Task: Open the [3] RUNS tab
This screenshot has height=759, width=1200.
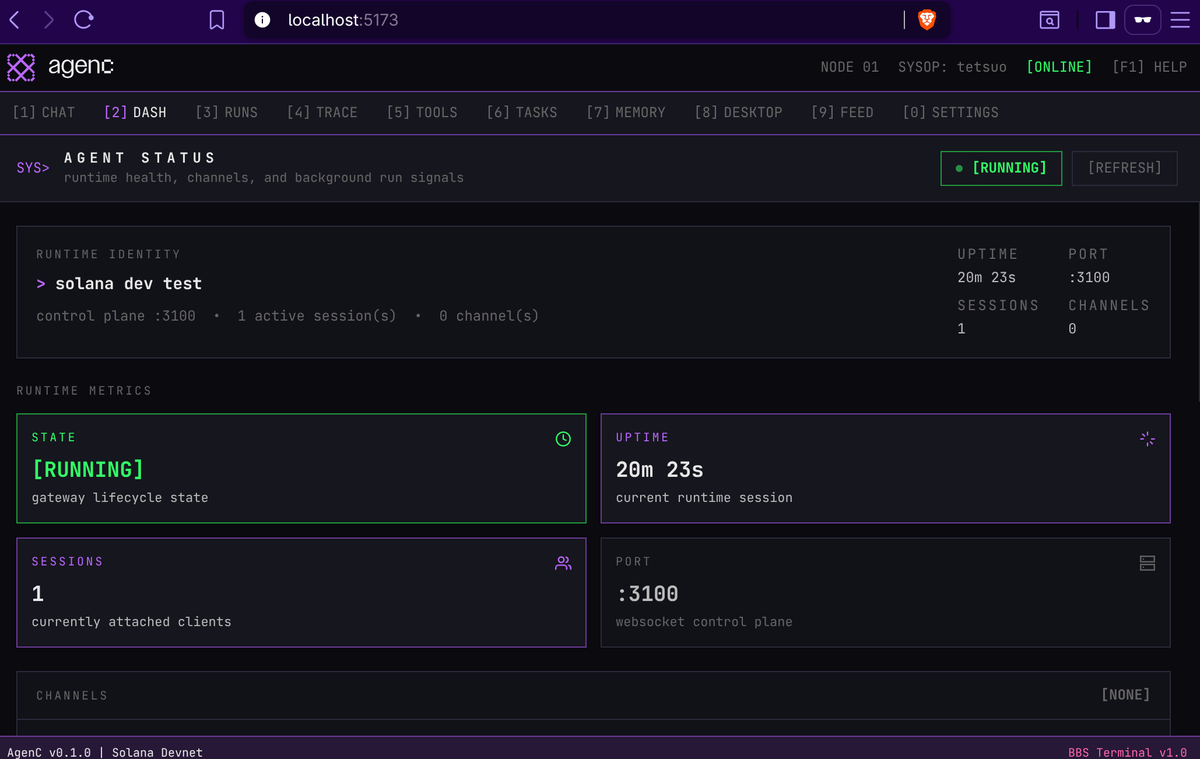Action: (227, 112)
